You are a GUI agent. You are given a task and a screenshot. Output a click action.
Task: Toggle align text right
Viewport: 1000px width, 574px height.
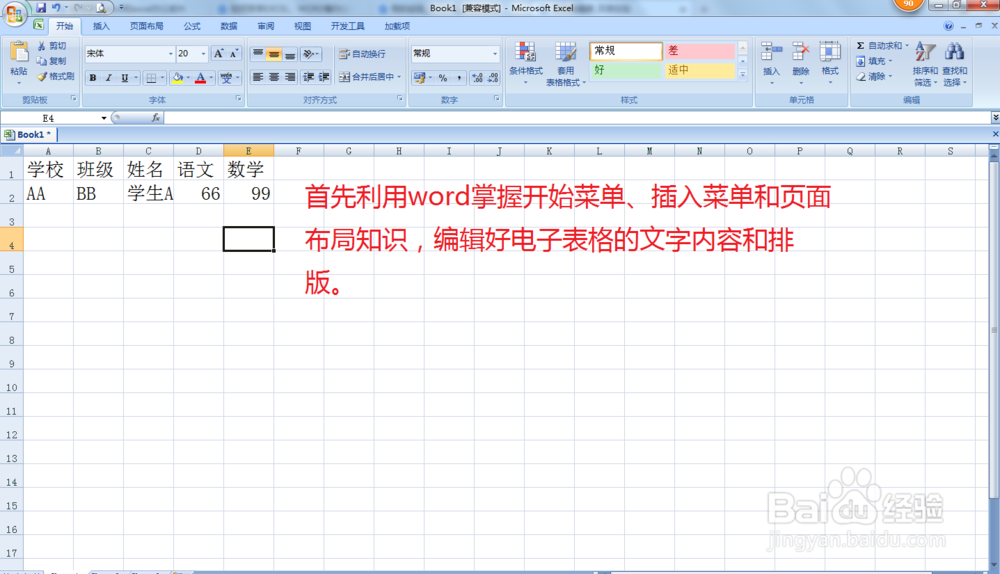click(x=290, y=77)
